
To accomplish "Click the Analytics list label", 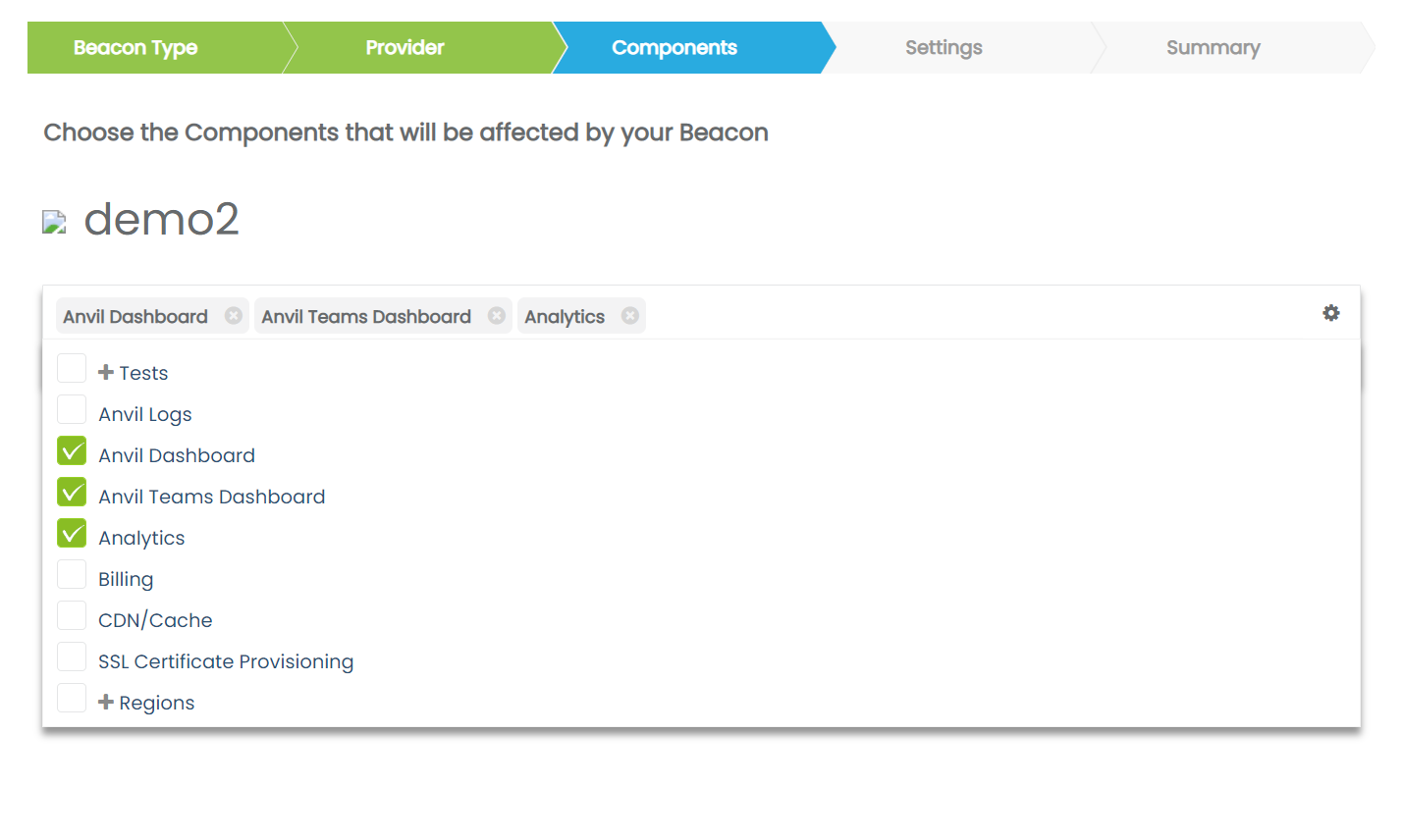I will click(141, 538).
